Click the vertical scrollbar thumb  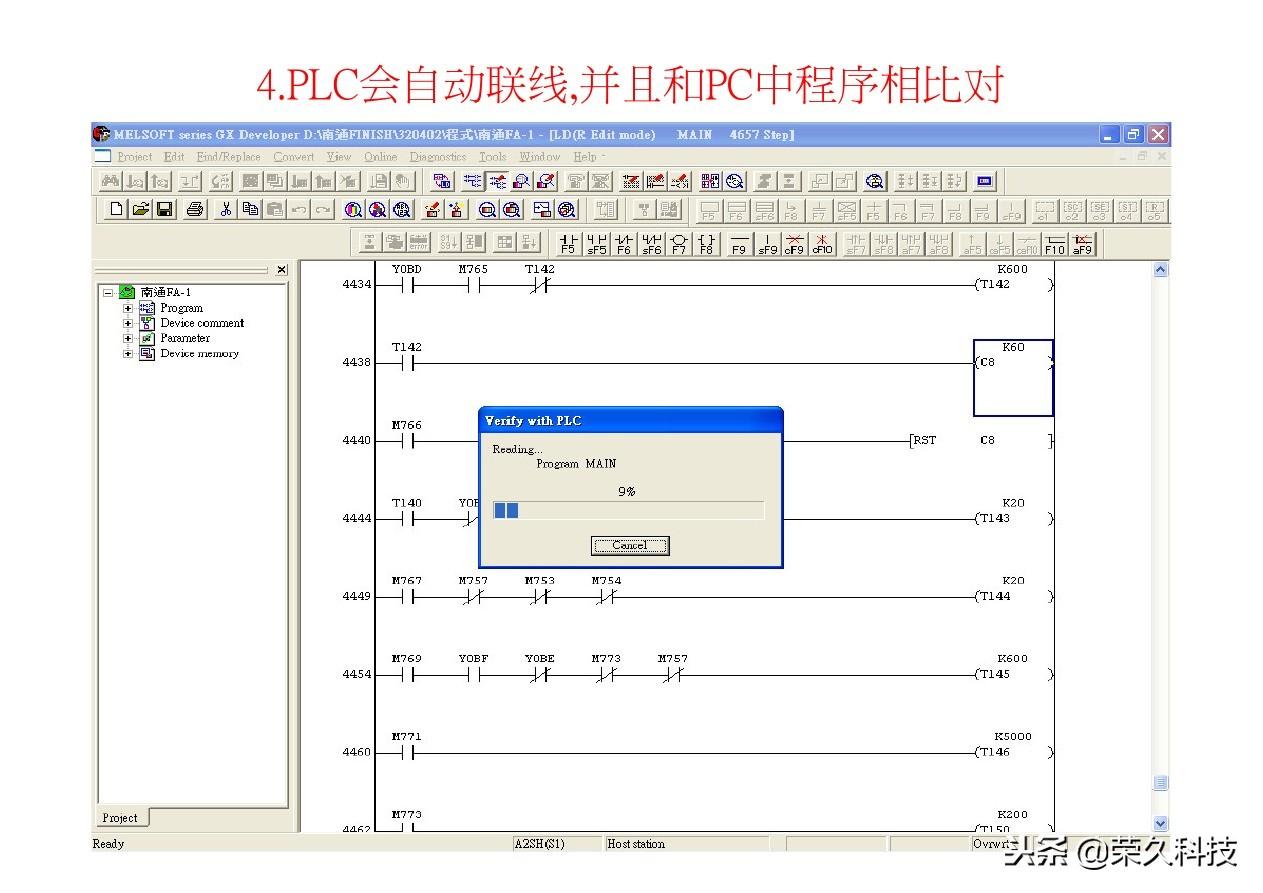click(x=1160, y=783)
